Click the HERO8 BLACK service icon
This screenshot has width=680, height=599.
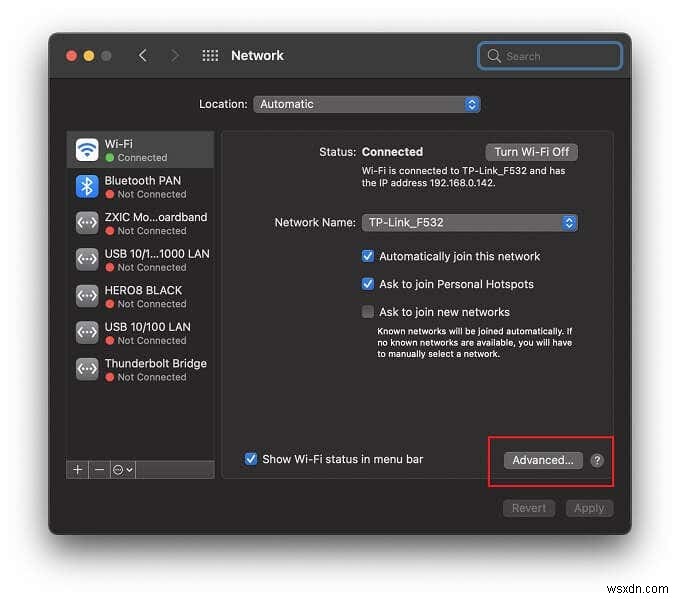click(87, 296)
